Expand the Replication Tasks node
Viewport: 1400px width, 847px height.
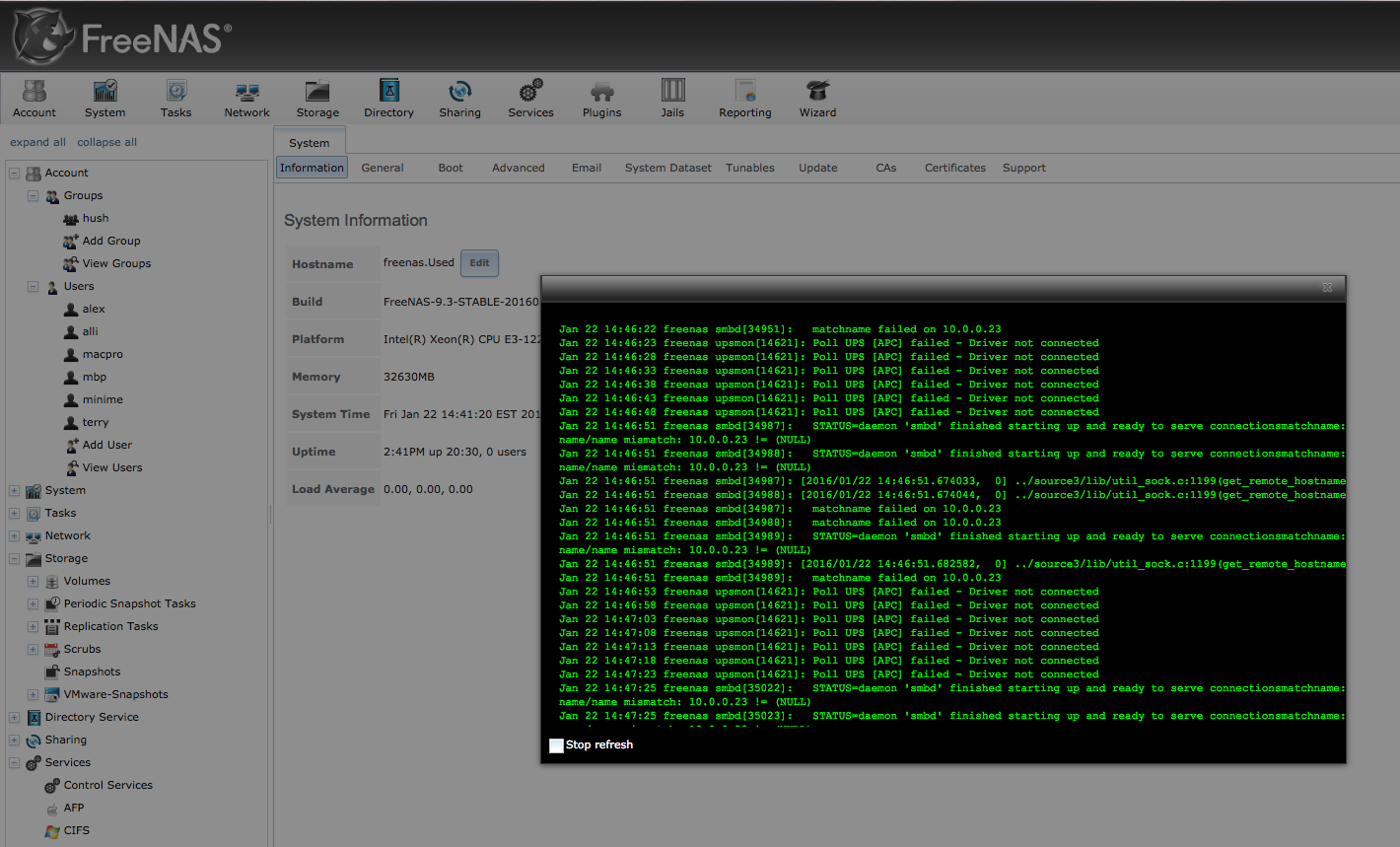[x=33, y=626]
